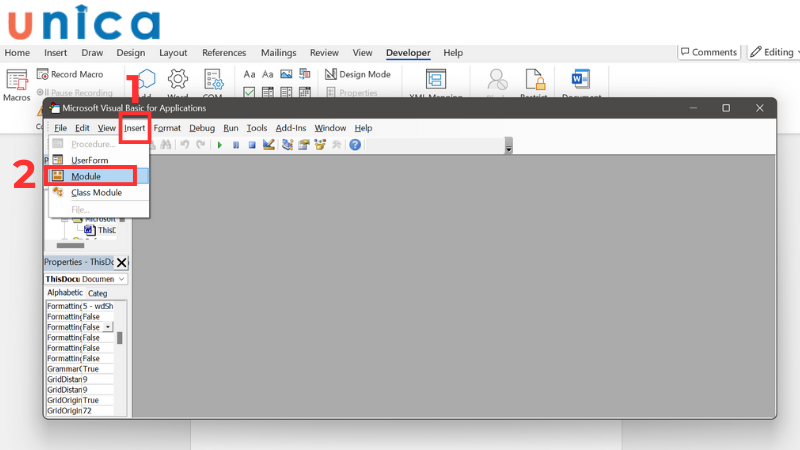Toggle Design Mode in Developer ribbon
The width and height of the screenshot is (800, 450).
click(358, 74)
